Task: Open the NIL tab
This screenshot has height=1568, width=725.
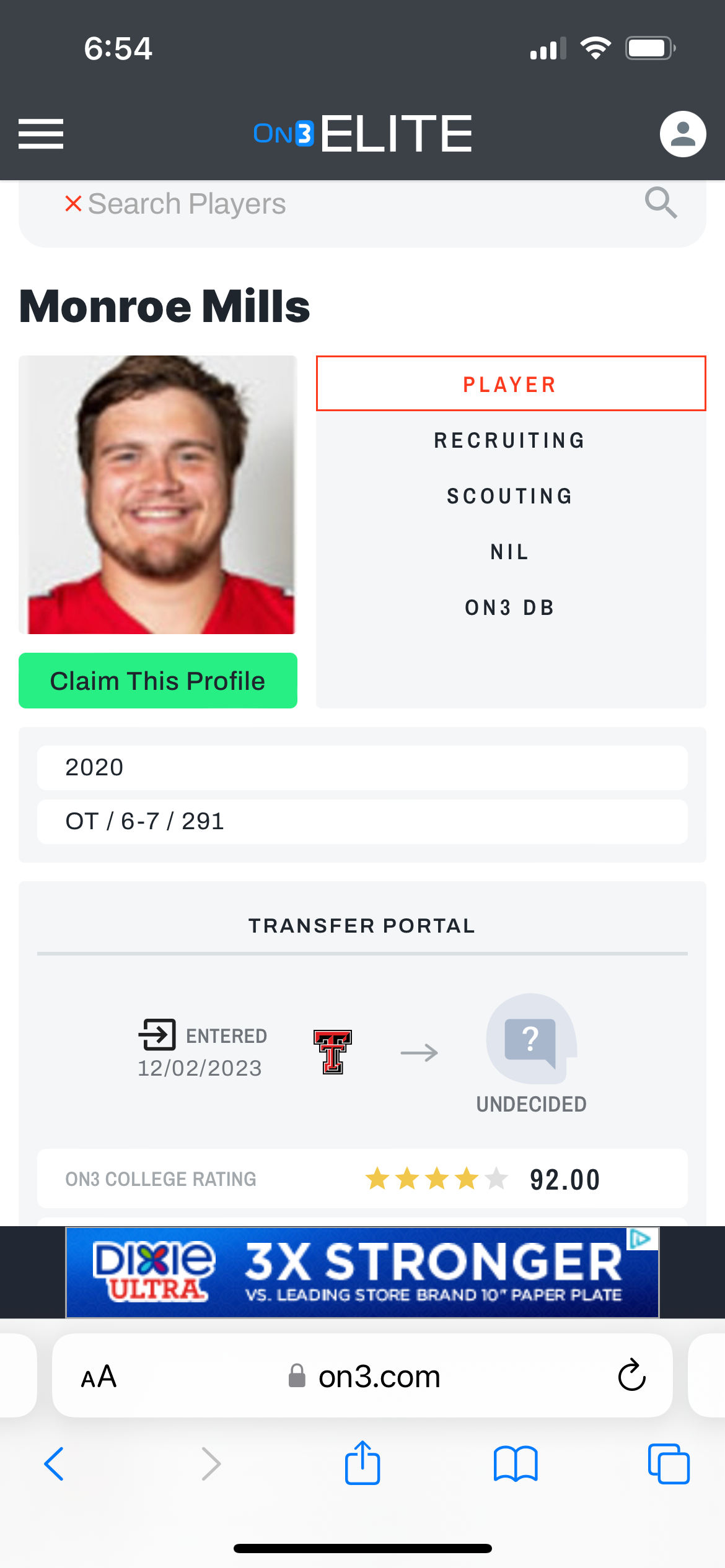Action: pyautogui.click(x=511, y=552)
